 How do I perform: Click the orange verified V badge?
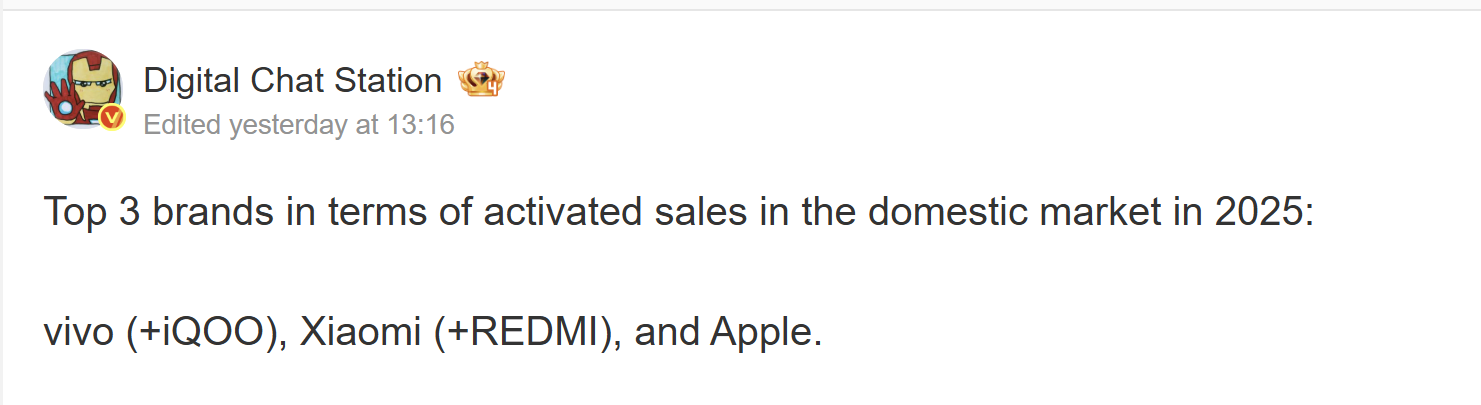tap(112, 119)
